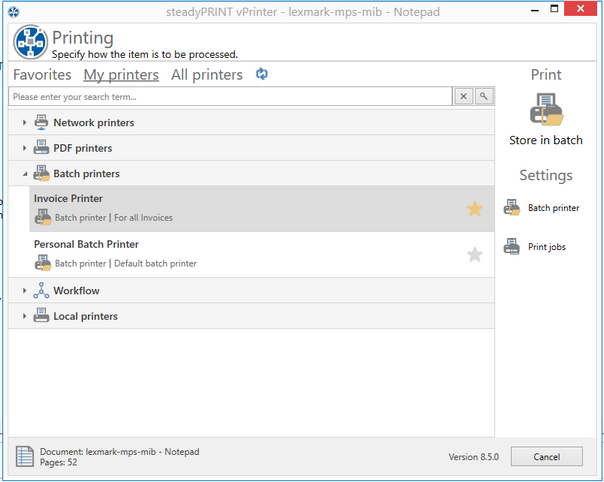Switch to the Favorites tab
The height and width of the screenshot is (482, 604).
[42, 75]
